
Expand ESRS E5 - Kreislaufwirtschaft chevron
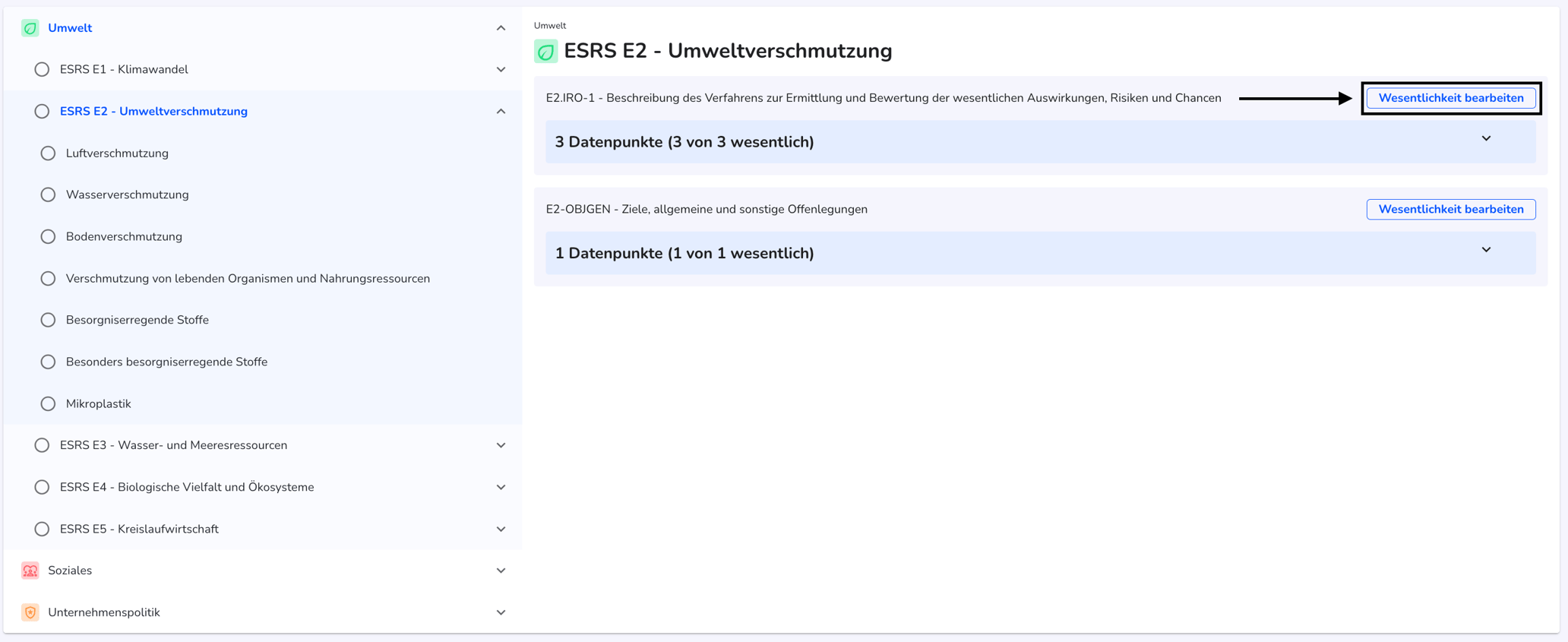[501, 529]
